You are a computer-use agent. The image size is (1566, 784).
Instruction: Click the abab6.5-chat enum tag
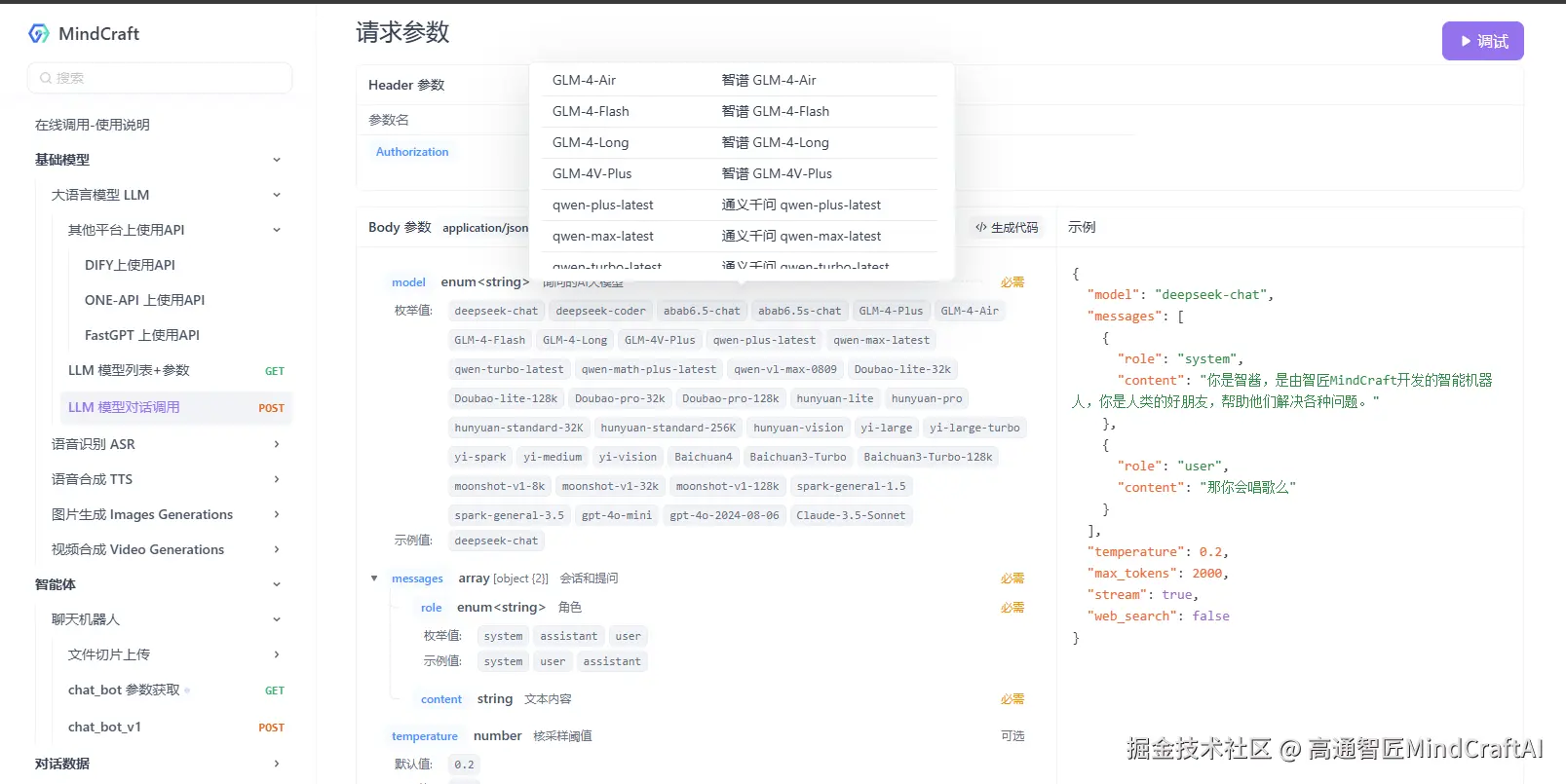(702, 311)
